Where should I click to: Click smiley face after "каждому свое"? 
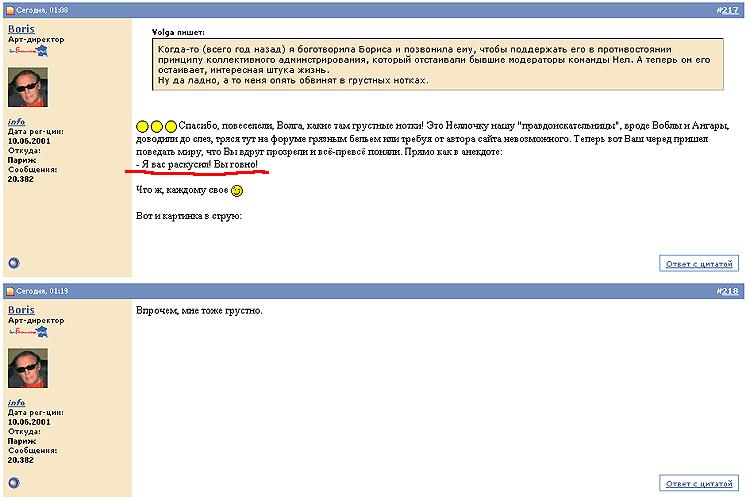pyautogui.click(x=237, y=190)
